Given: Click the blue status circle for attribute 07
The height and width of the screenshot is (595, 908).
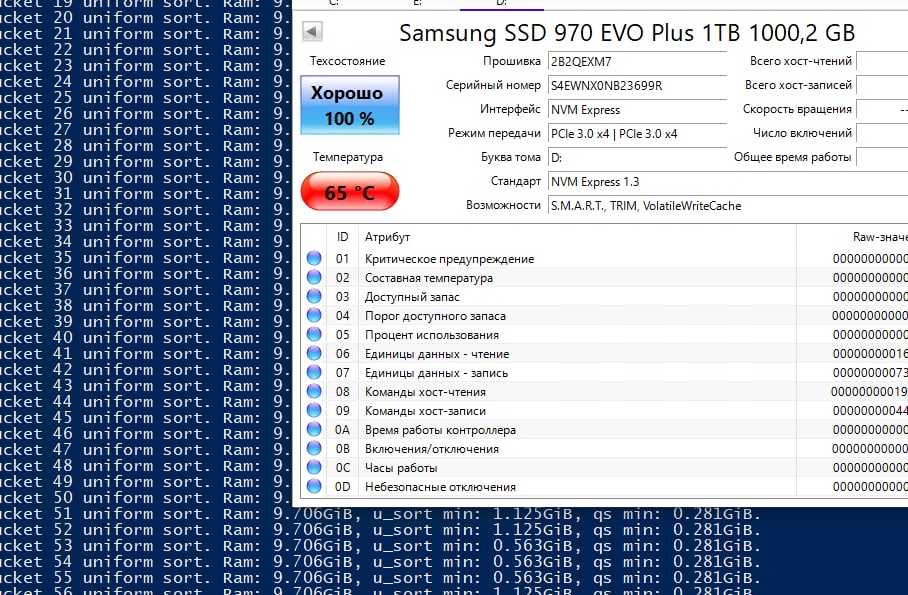Looking at the screenshot, I should tap(314, 372).
